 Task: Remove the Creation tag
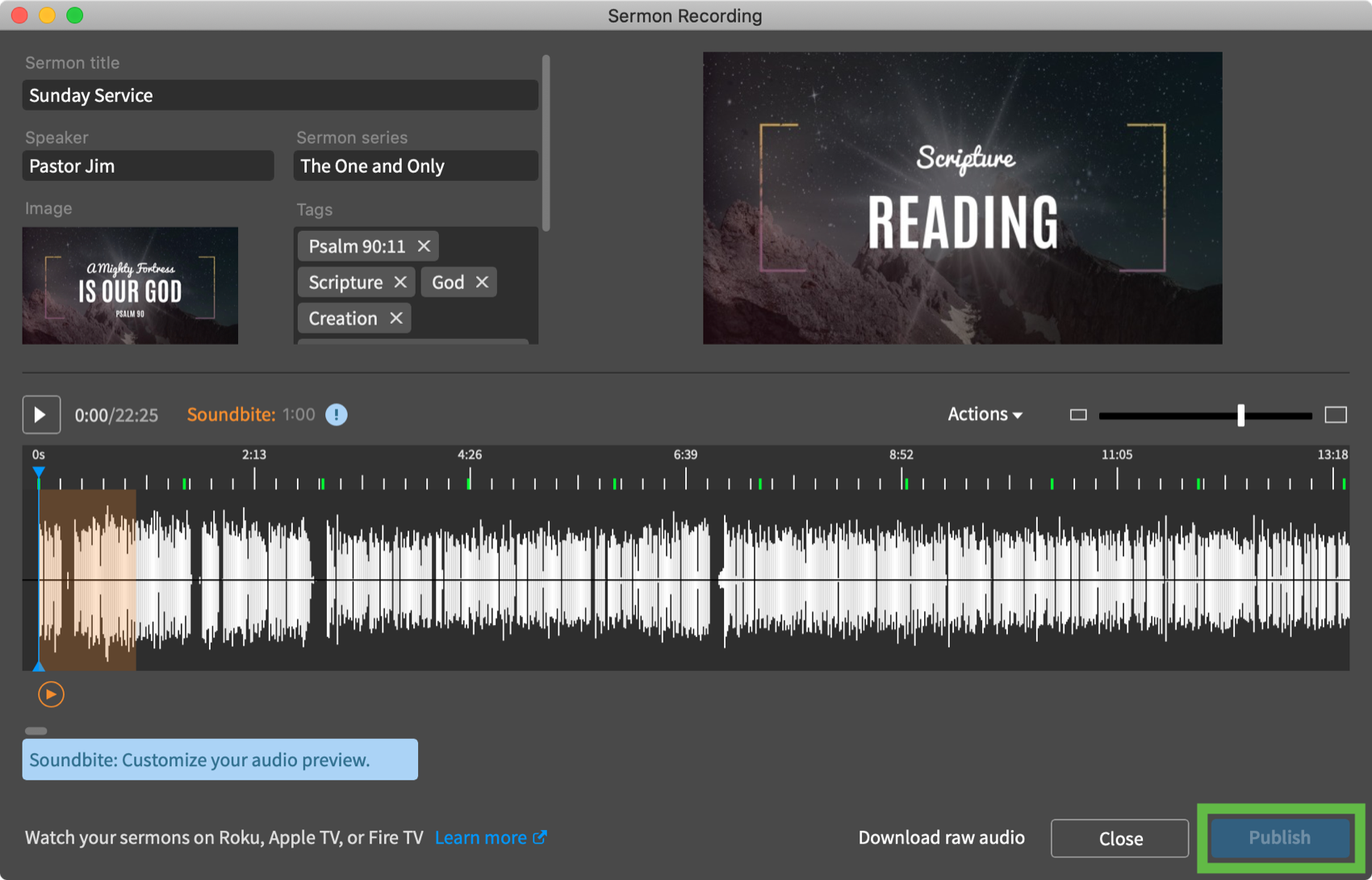point(395,318)
